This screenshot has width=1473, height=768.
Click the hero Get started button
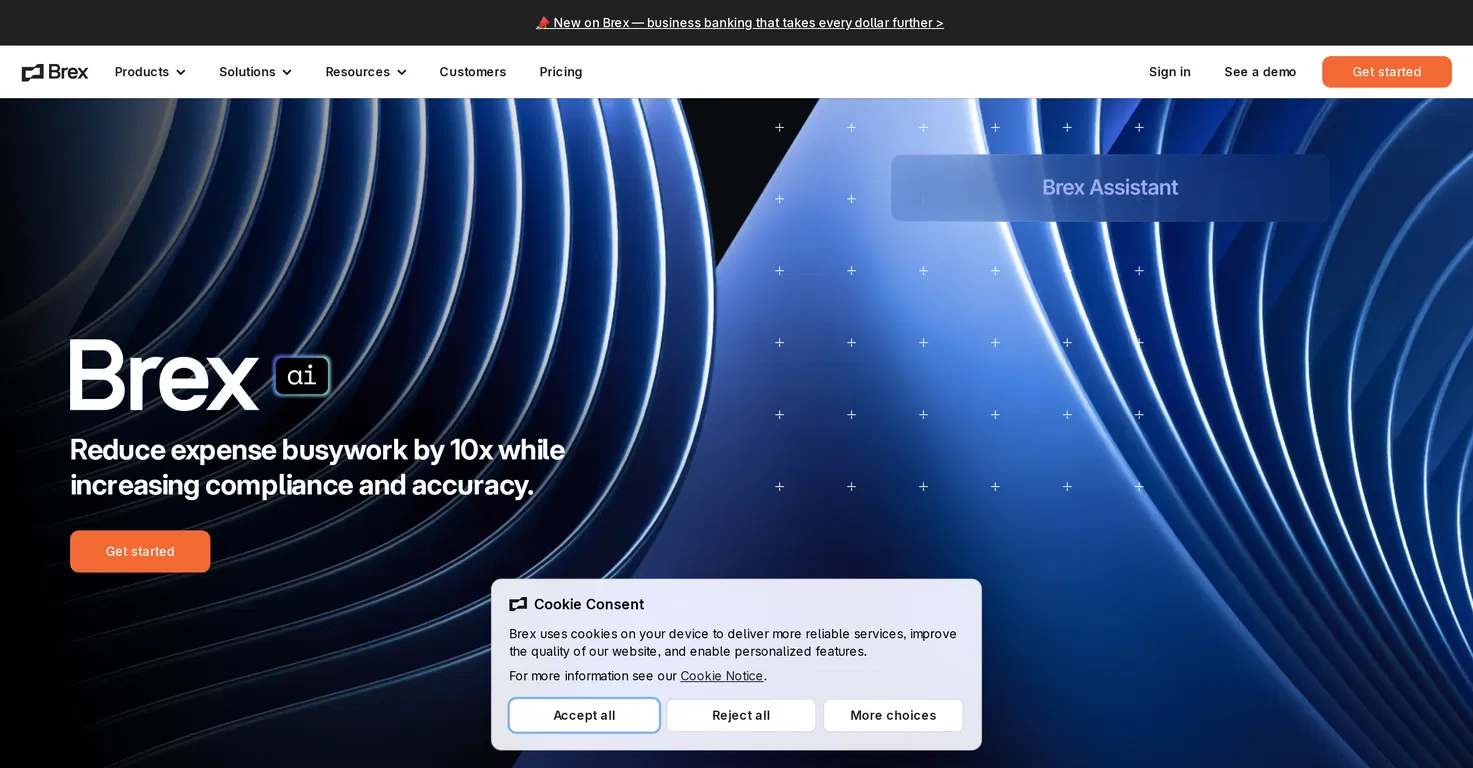coord(140,551)
